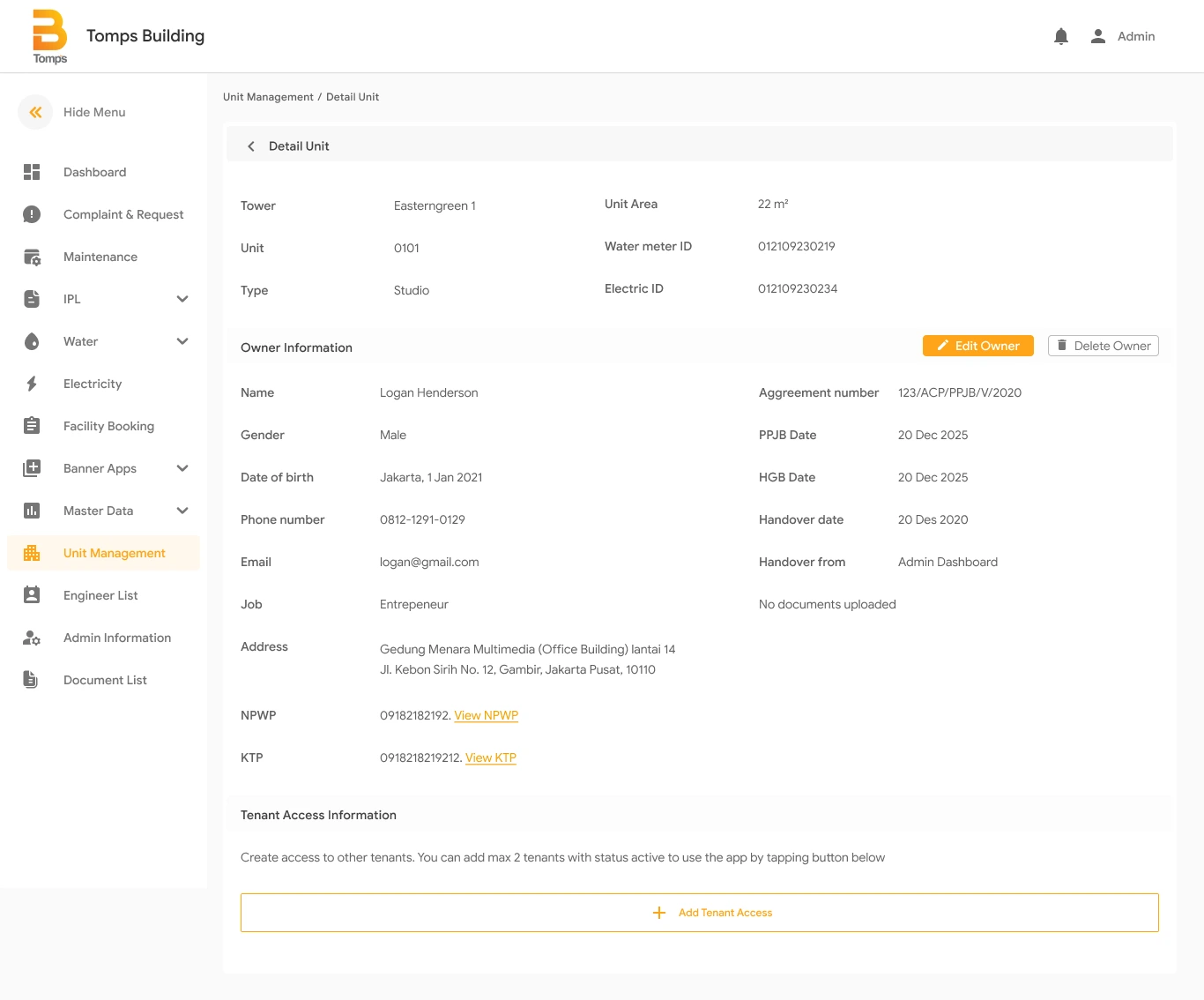Screen dimensions: 1204x1000
Task: Open the Document List icon
Action: [32, 680]
